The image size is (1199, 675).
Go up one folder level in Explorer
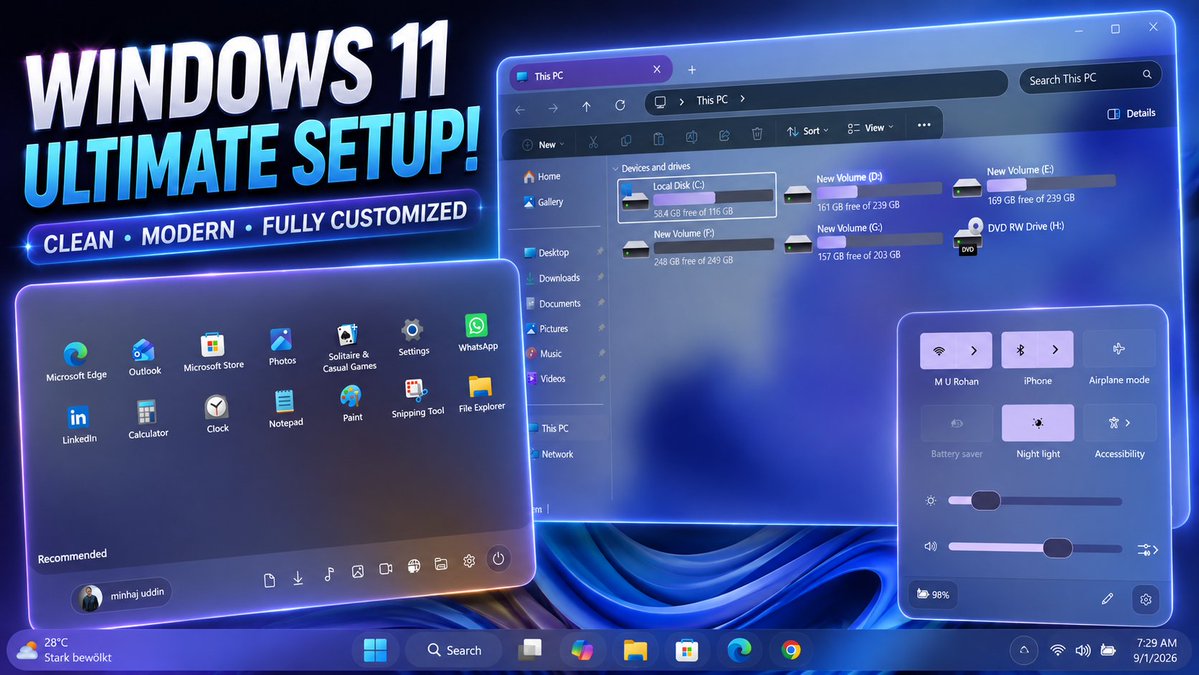[587, 107]
